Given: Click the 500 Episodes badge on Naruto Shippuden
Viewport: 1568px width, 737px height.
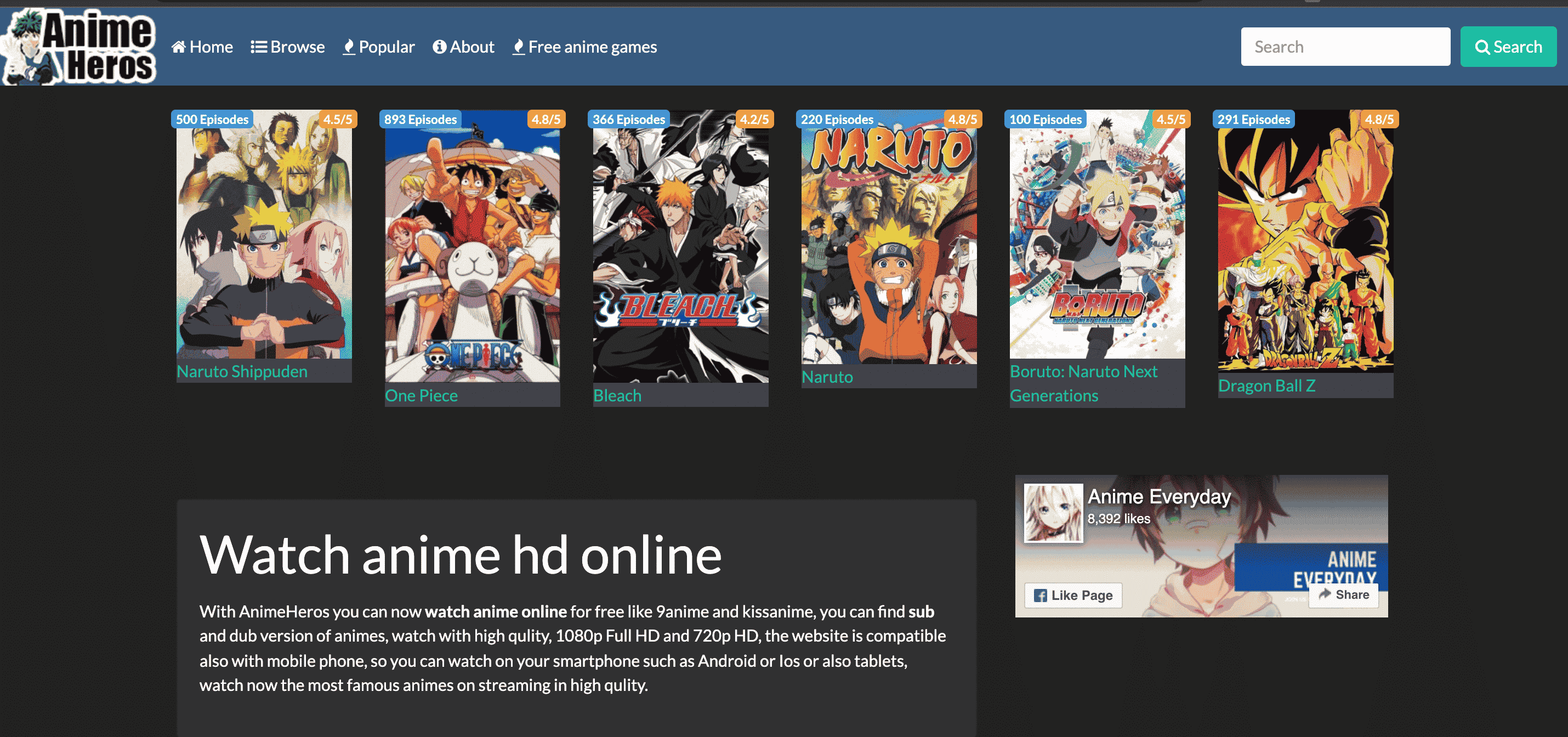Looking at the screenshot, I should (x=212, y=120).
